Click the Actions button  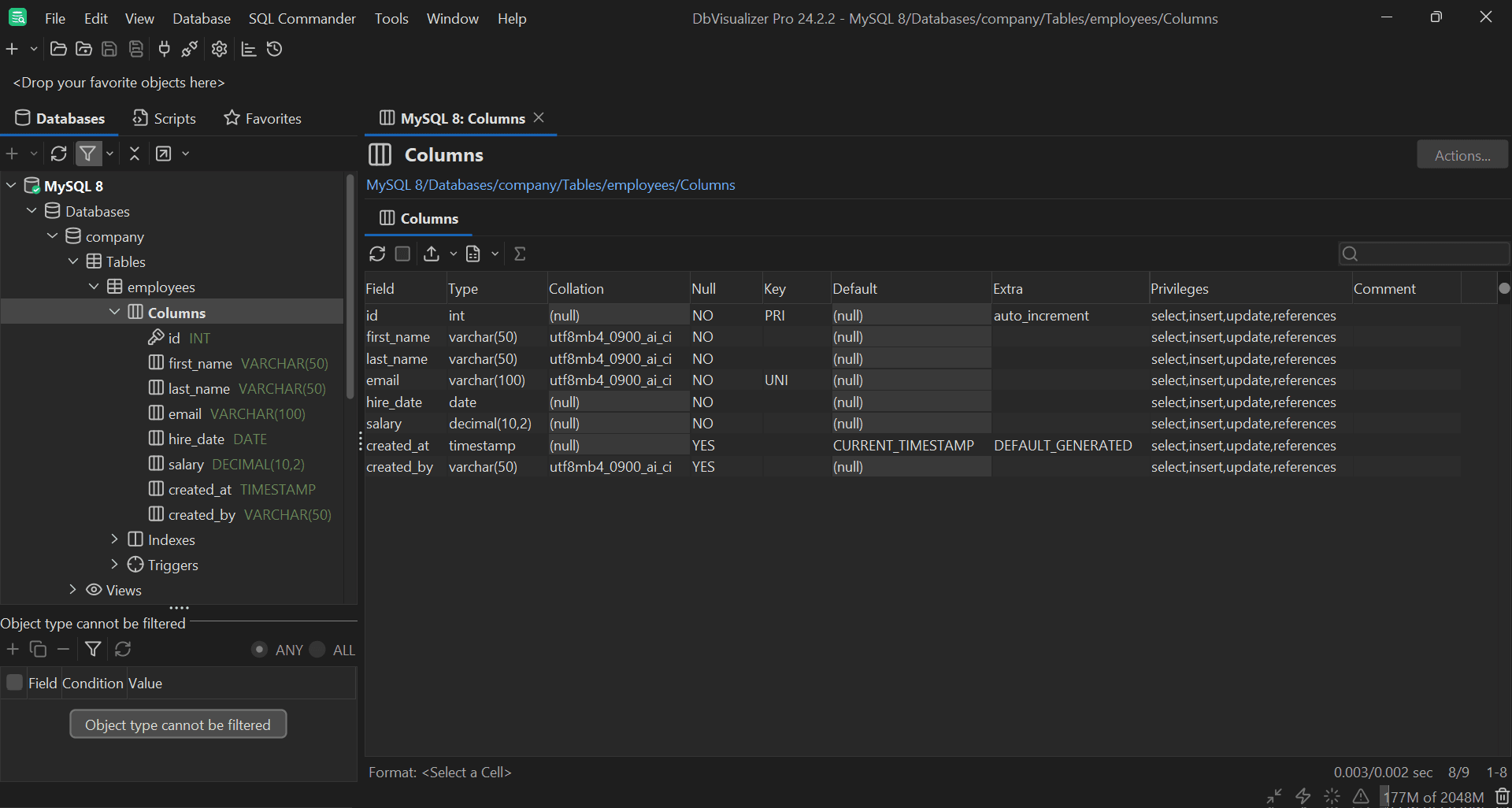click(1462, 154)
